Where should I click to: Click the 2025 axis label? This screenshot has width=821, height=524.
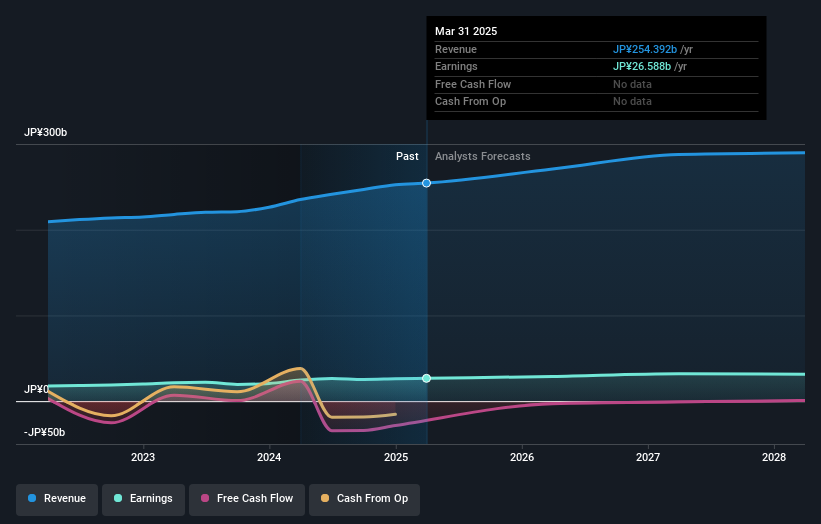[x=396, y=458]
